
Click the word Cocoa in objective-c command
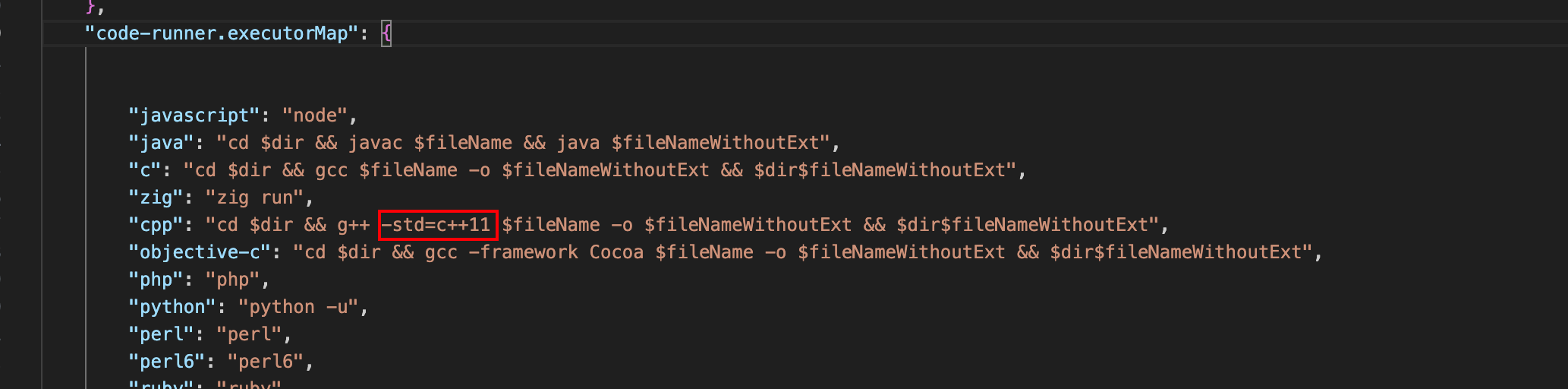(616, 252)
